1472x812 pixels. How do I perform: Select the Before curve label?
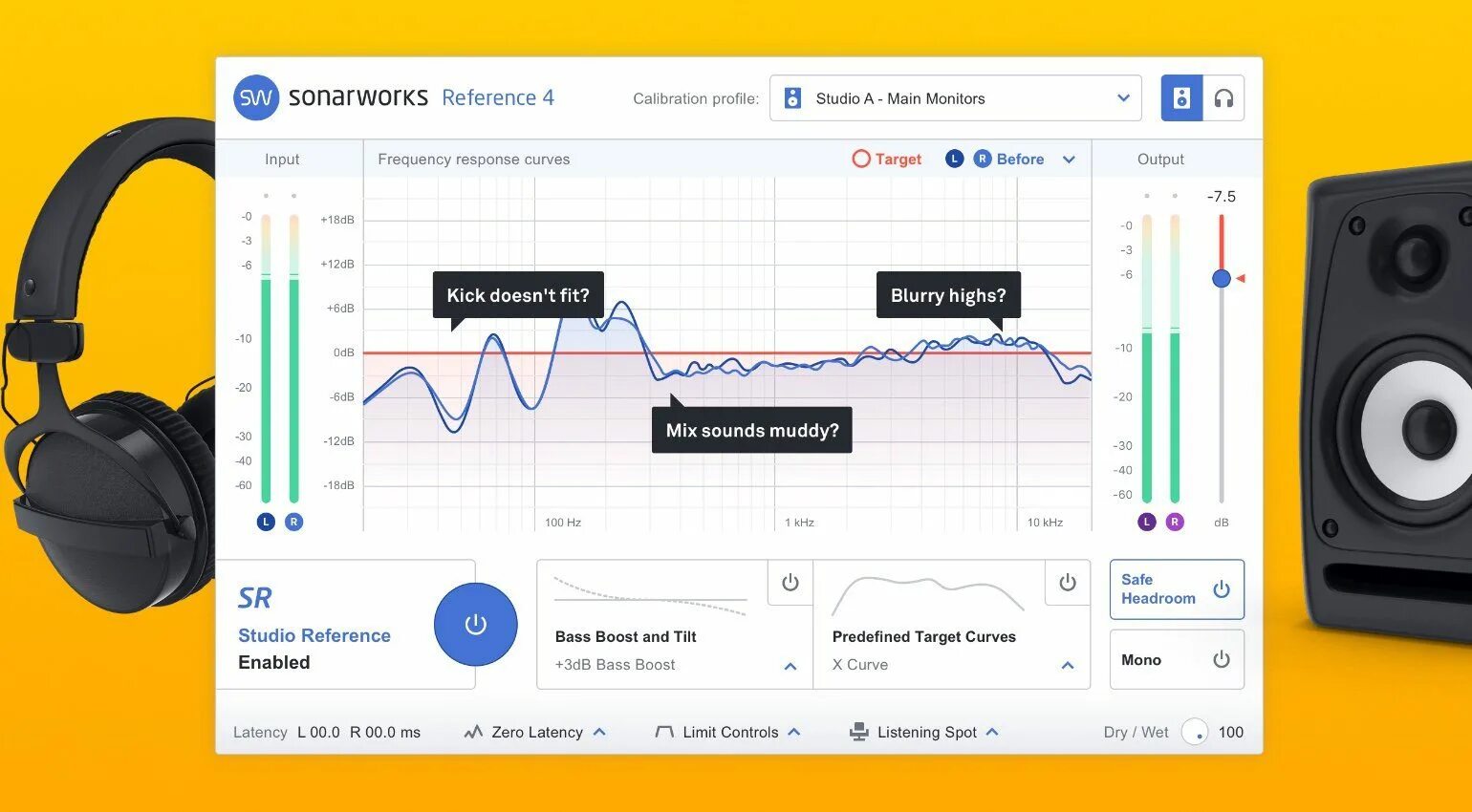[1020, 159]
